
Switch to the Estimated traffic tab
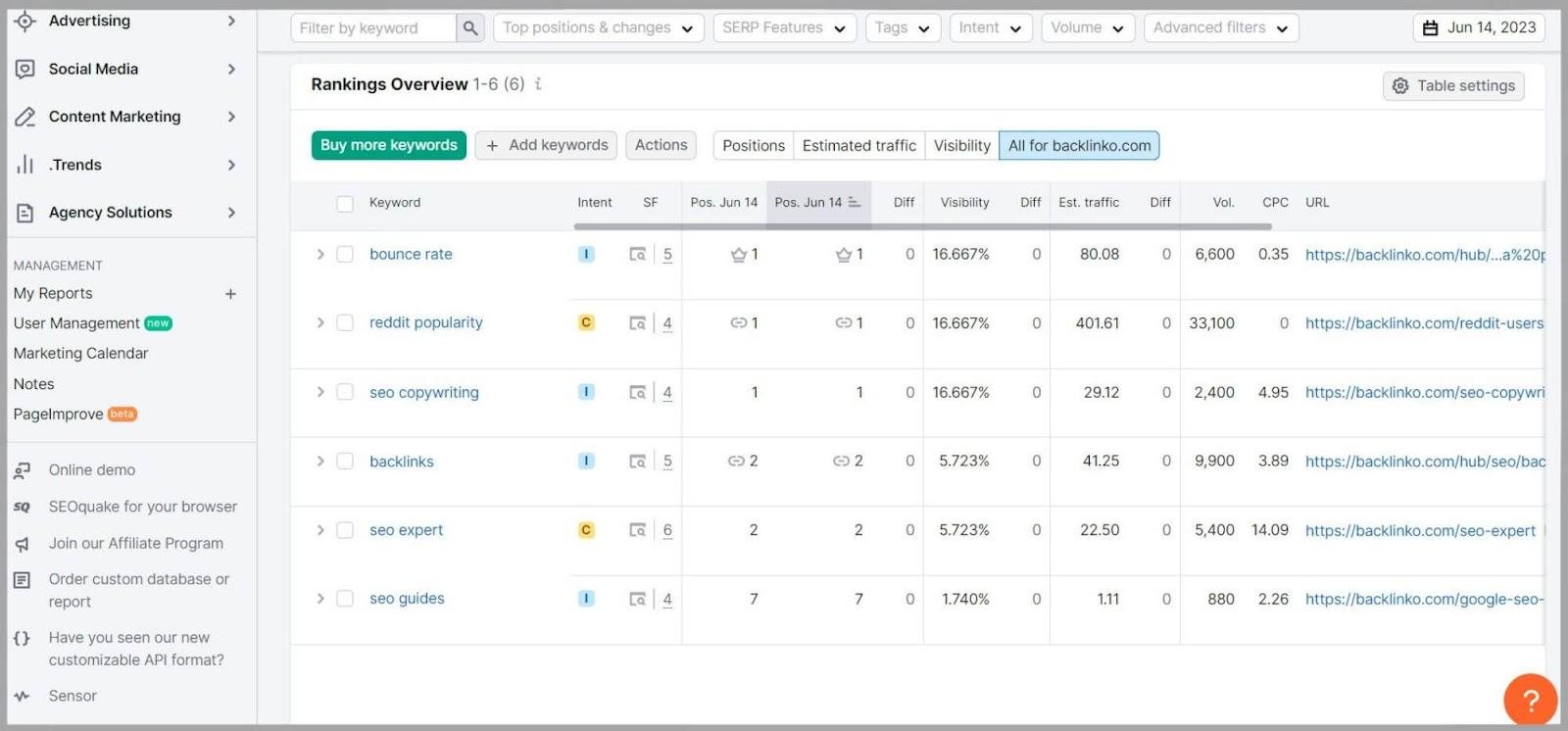click(858, 146)
